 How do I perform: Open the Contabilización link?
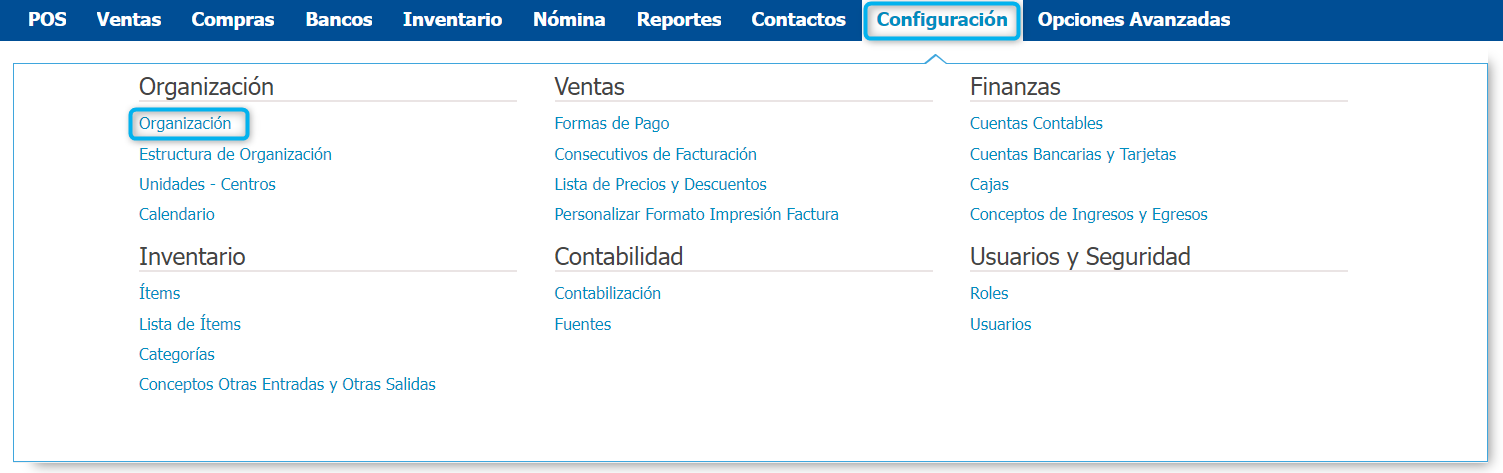607,294
